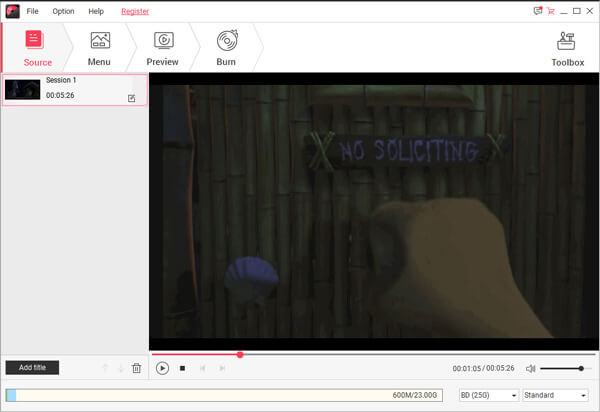This screenshot has height=412, width=600.
Task: Move title up with arrow icon
Action: coord(105,368)
